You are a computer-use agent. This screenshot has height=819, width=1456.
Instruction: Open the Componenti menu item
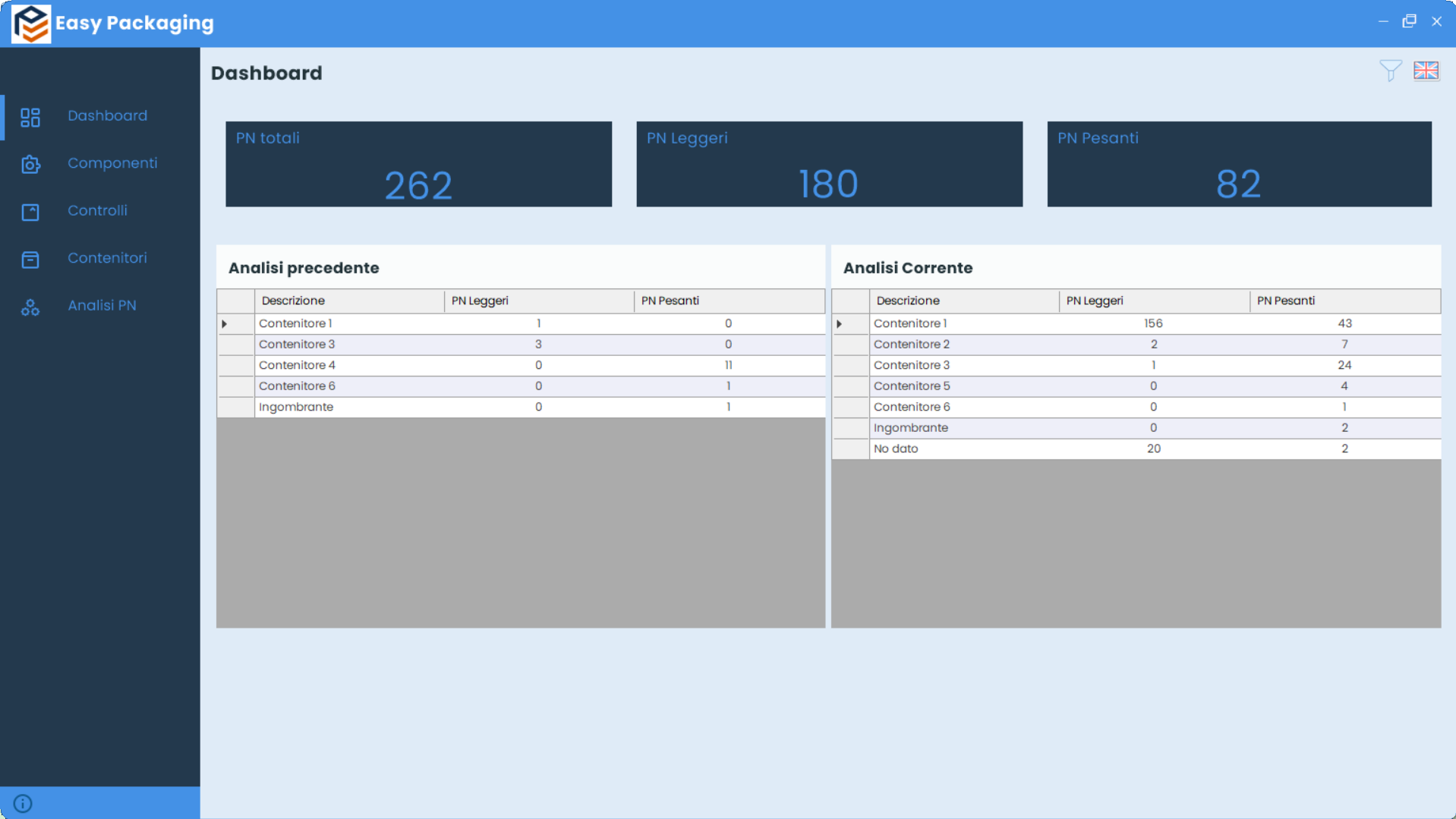click(112, 163)
